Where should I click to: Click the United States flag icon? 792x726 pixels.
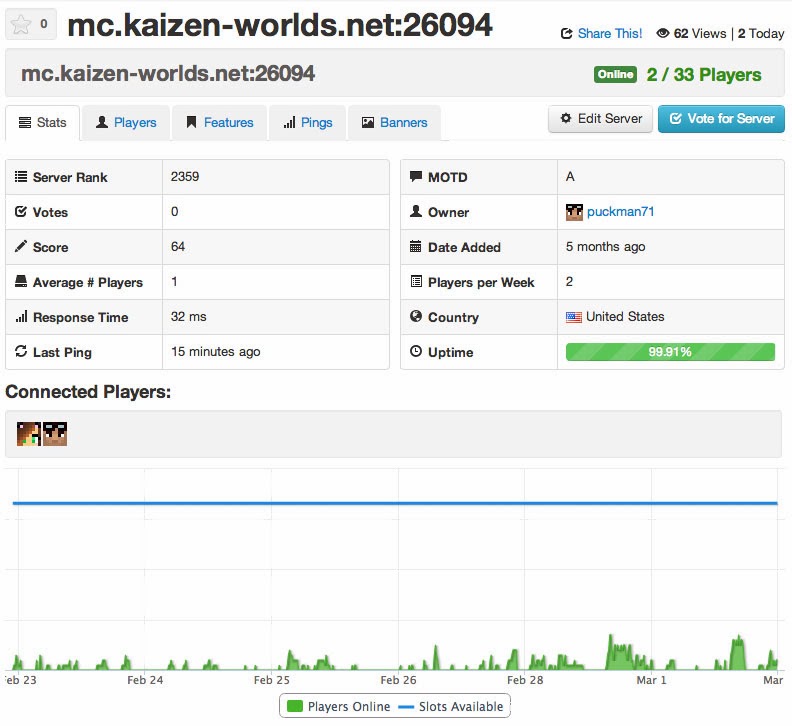coord(574,317)
